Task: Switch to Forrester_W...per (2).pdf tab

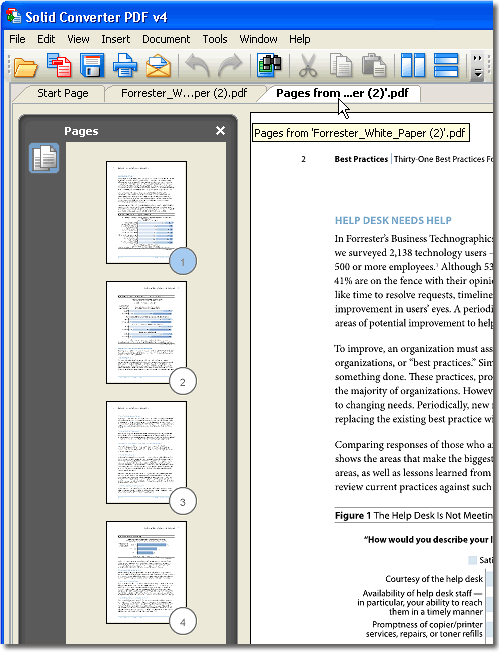Action: coord(184,93)
